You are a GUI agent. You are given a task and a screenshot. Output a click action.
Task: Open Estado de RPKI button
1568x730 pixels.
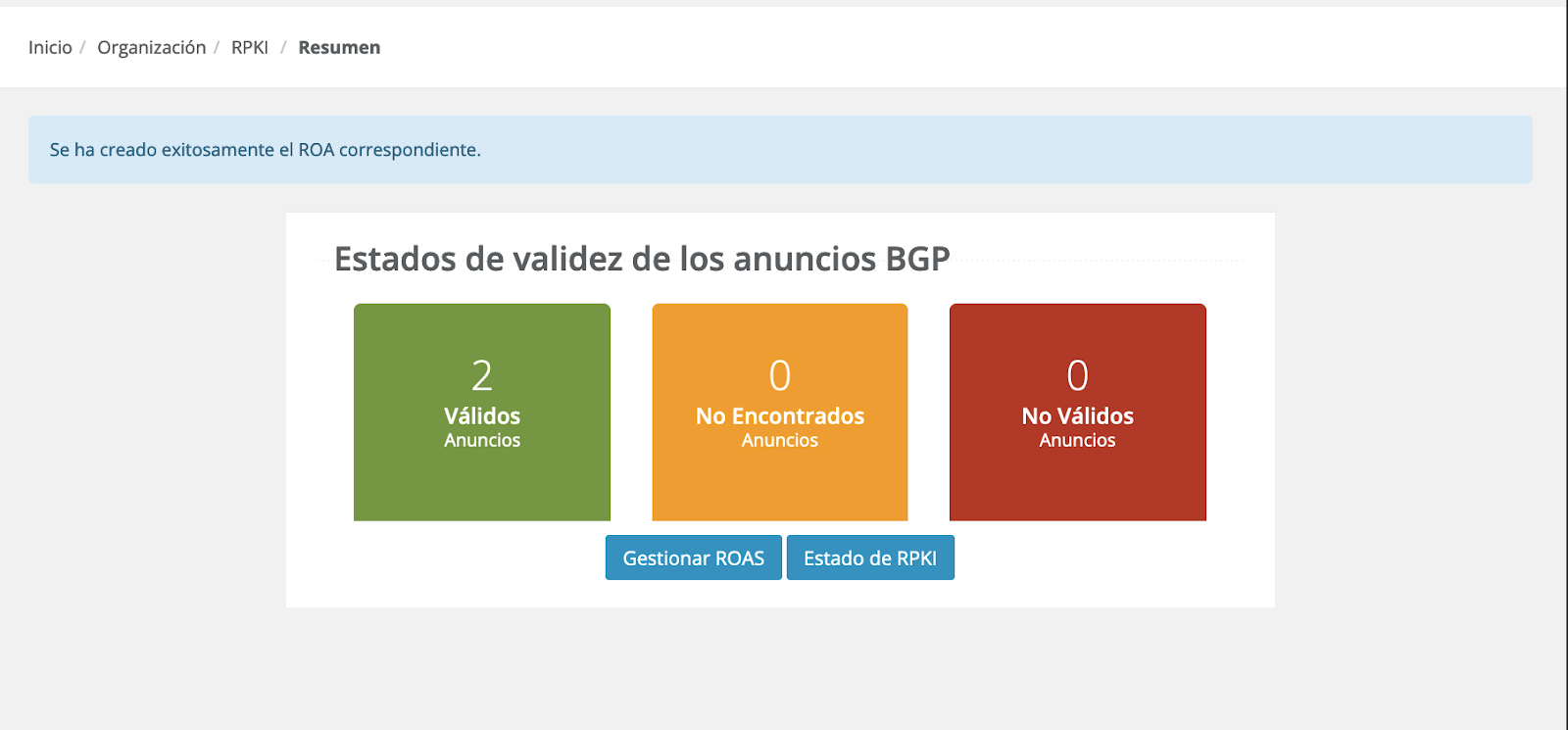(869, 558)
